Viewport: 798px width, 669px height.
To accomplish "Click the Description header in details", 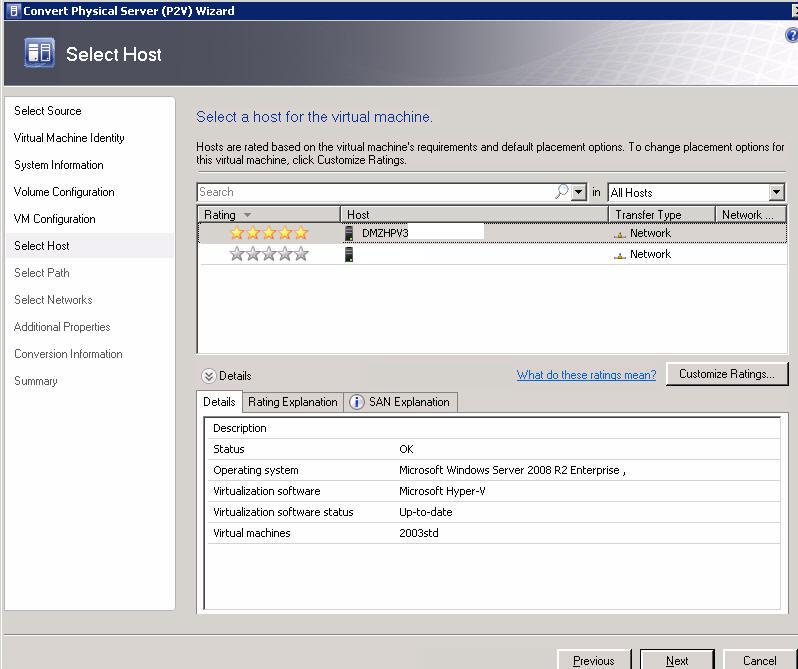I will tap(240, 428).
